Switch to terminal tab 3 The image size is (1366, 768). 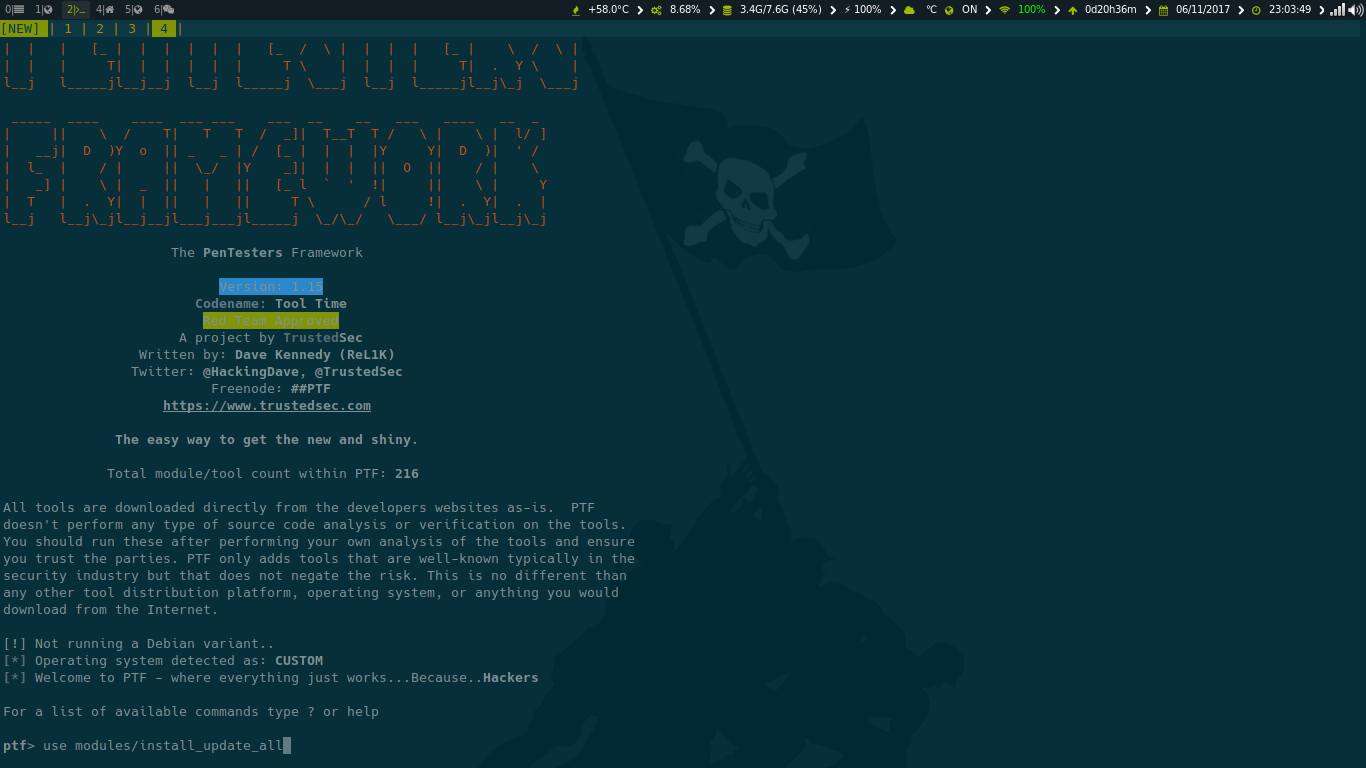[132, 29]
